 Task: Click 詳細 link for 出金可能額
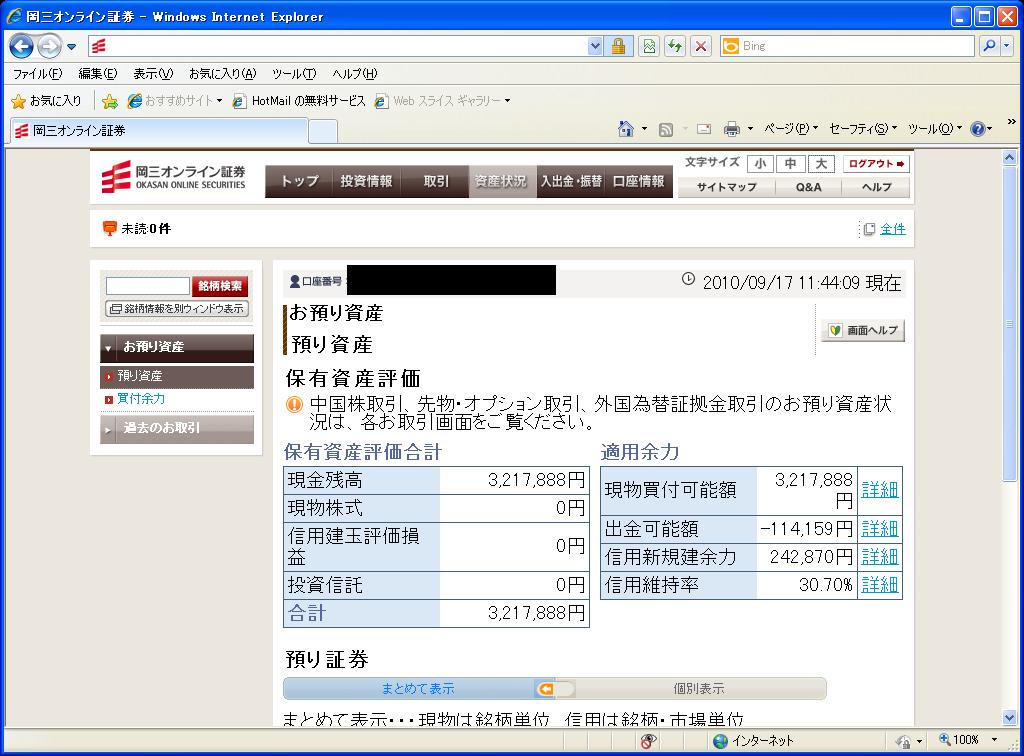click(879, 528)
